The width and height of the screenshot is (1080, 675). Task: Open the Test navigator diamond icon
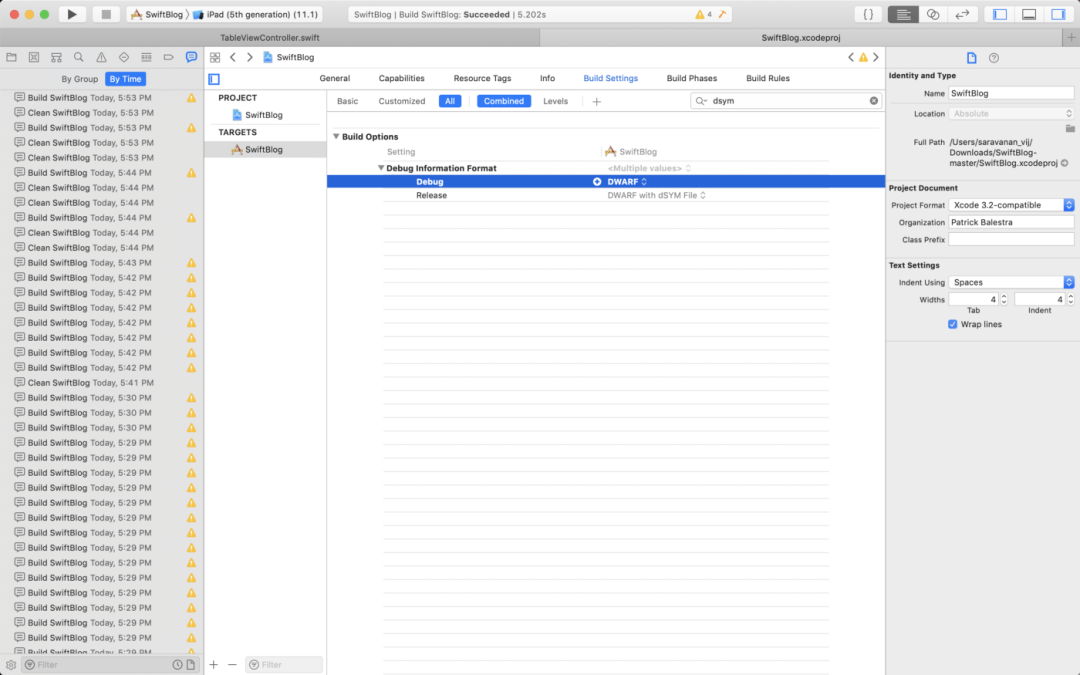(124, 57)
